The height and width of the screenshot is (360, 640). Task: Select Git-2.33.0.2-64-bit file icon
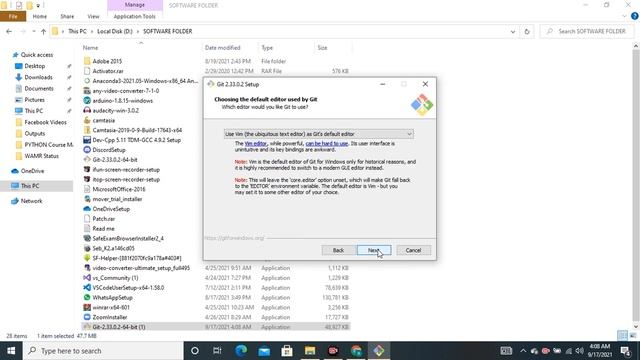[x=87, y=160]
